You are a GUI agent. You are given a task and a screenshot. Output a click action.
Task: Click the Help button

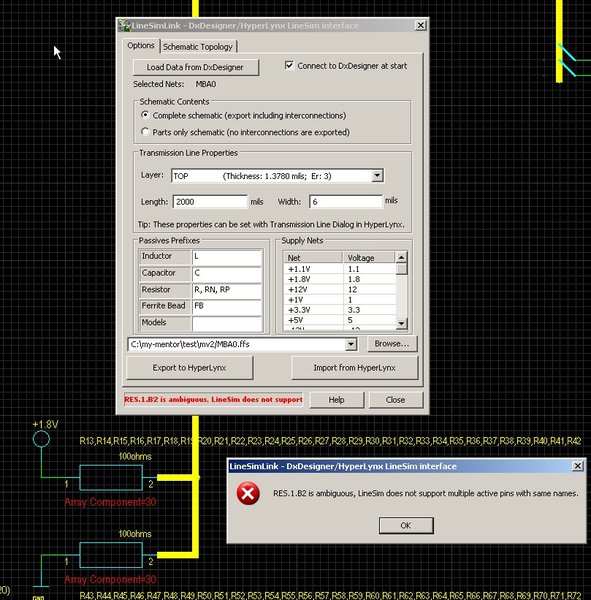(x=336, y=400)
